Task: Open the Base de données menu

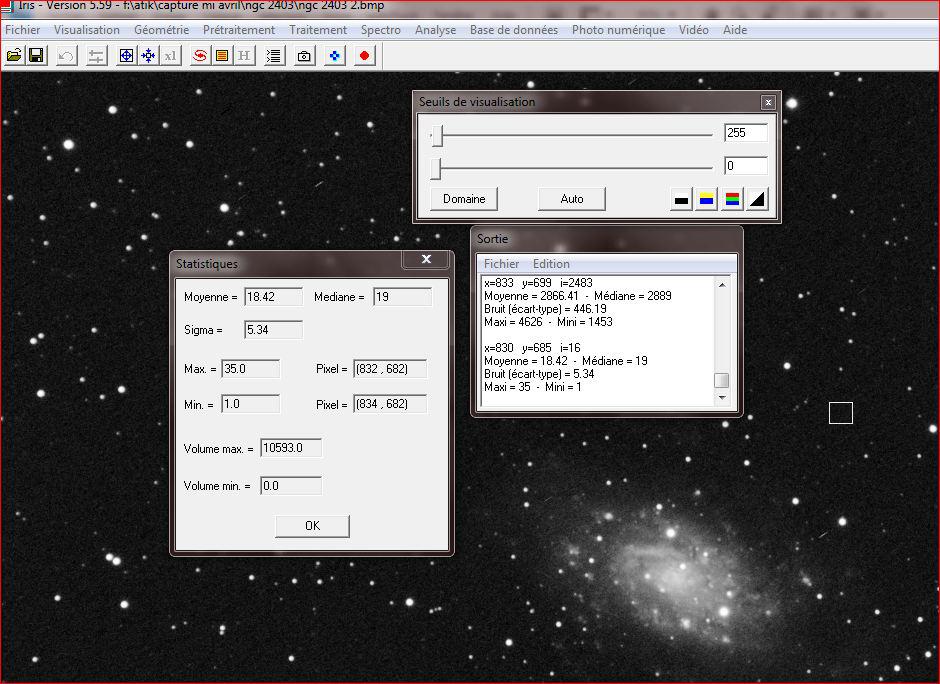Action: pos(514,30)
